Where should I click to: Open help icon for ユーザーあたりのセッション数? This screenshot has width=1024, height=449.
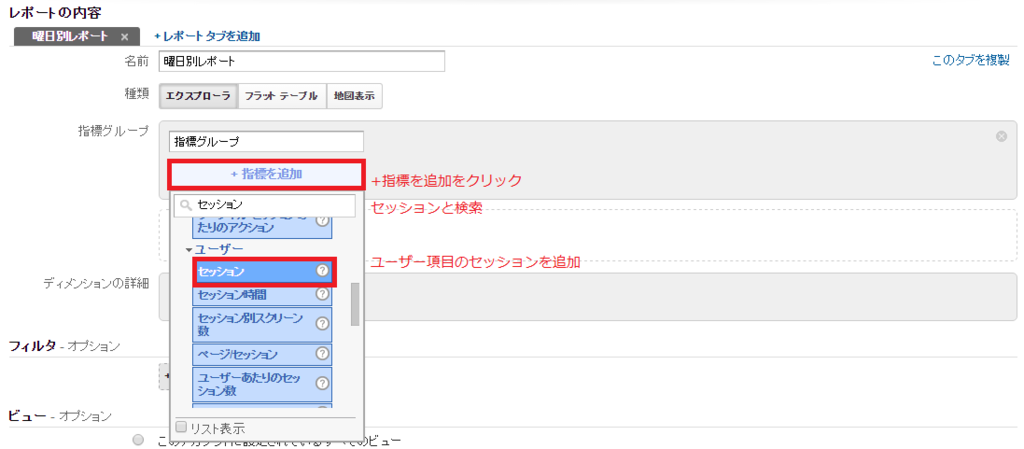coord(322,384)
